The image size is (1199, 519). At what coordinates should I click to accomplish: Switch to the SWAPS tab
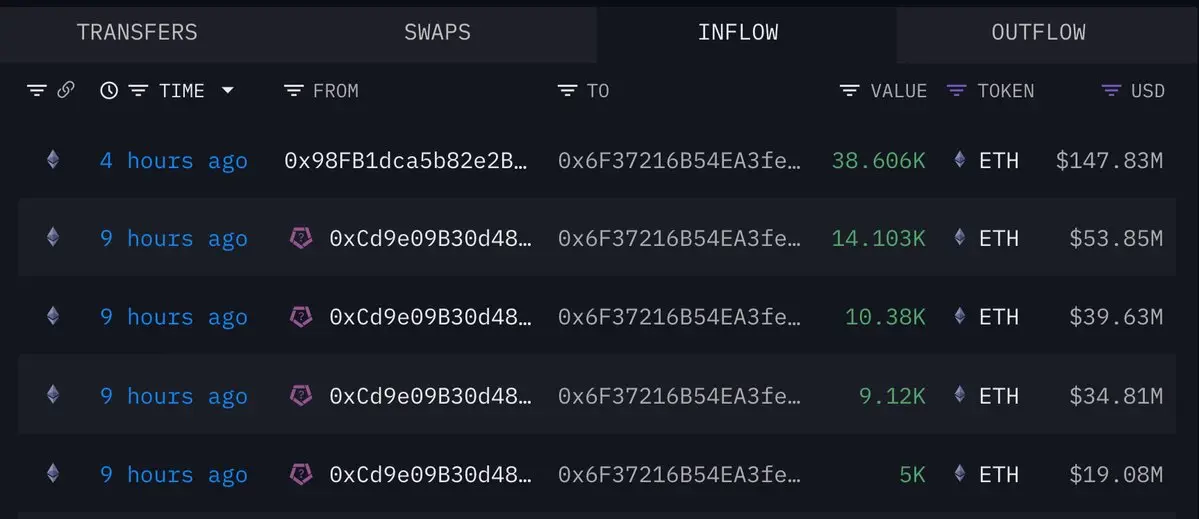(x=437, y=32)
